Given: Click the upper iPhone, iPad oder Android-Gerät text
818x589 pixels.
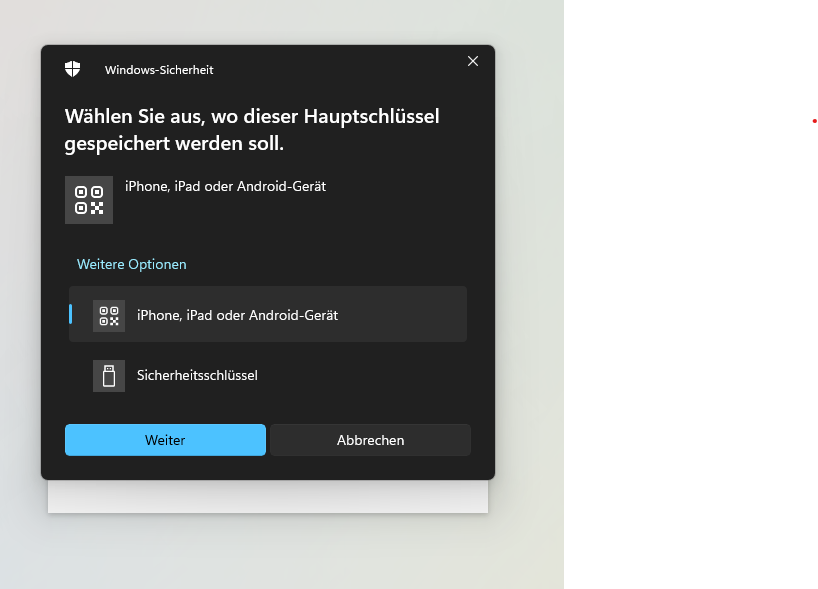Looking at the screenshot, I should (x=225, y=186).
